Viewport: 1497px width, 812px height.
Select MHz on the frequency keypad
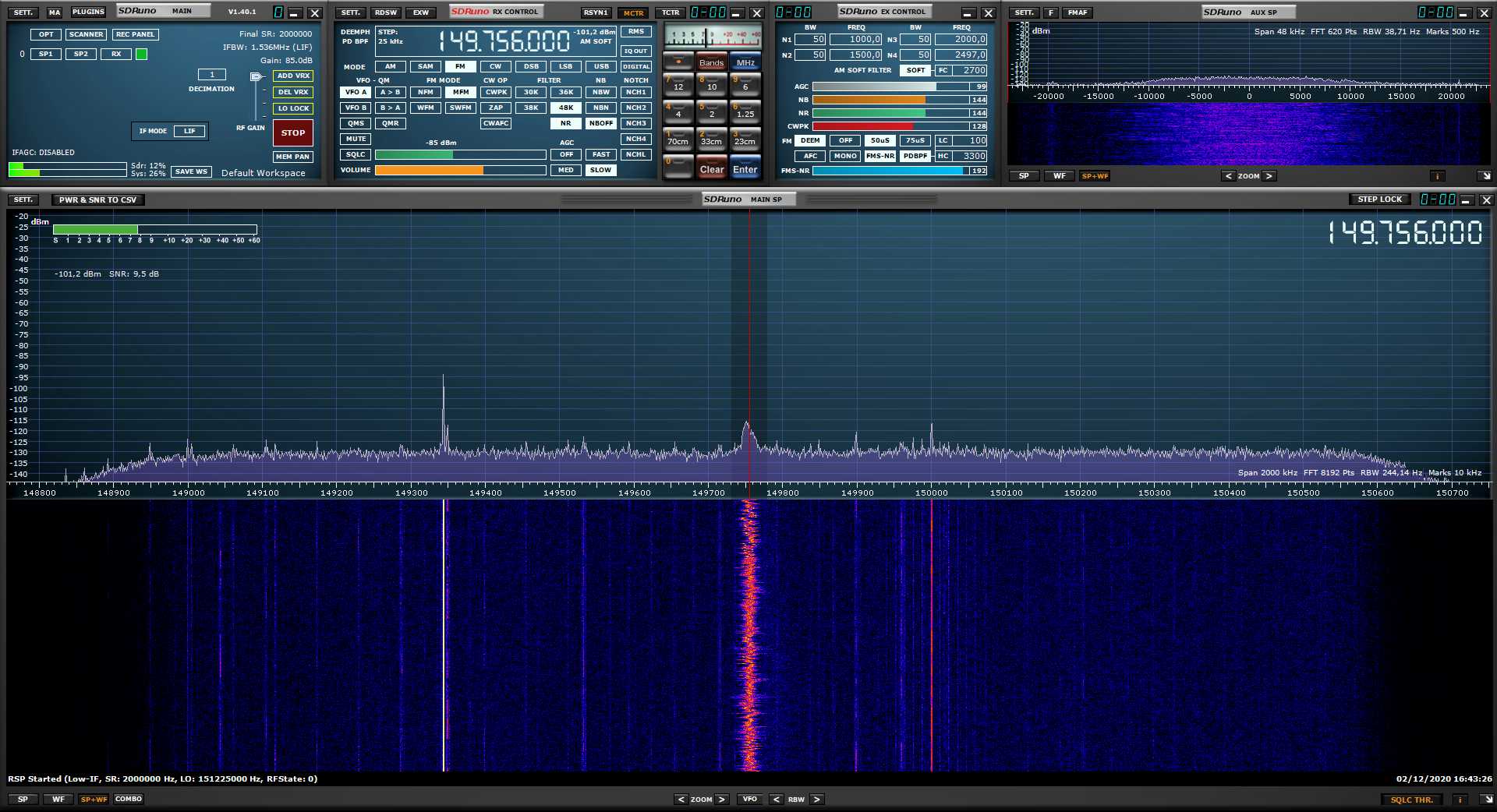[x=745, y=62]
